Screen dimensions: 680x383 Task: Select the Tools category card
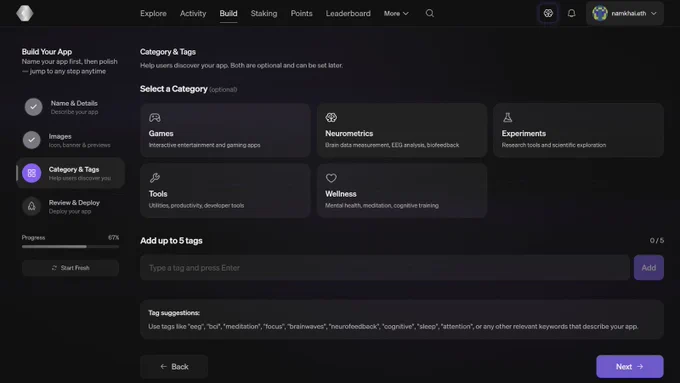(225, 190)
